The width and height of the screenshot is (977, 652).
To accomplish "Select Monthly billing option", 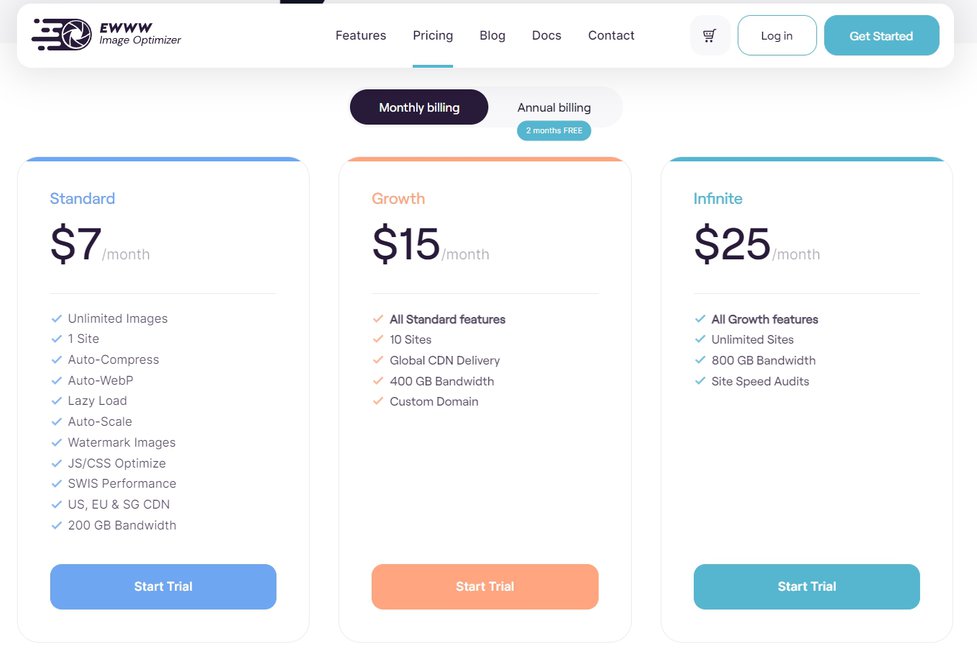I will [419, 107].
